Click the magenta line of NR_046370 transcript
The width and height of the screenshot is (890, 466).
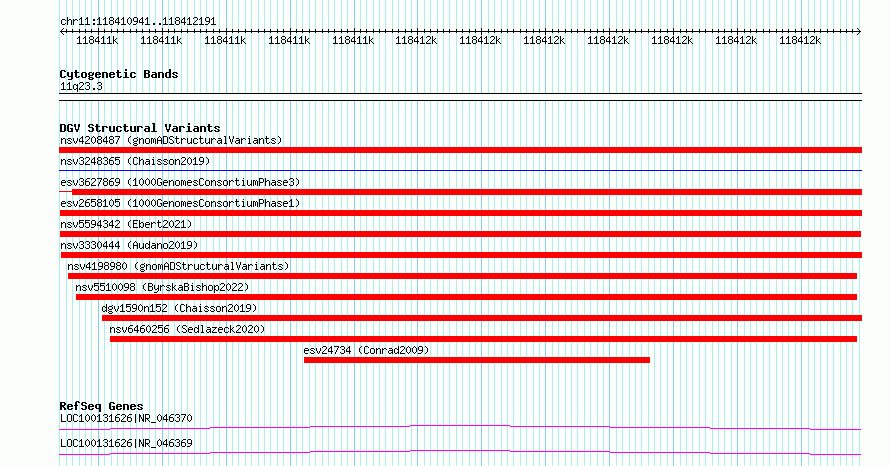click(460, 427)
